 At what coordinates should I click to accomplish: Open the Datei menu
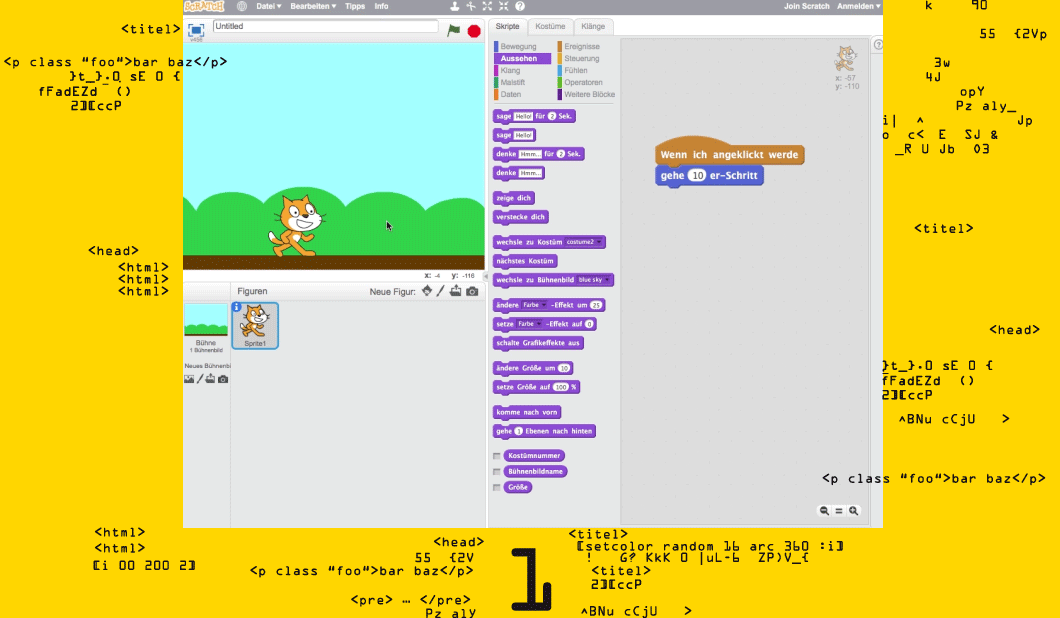click(268, 6)
